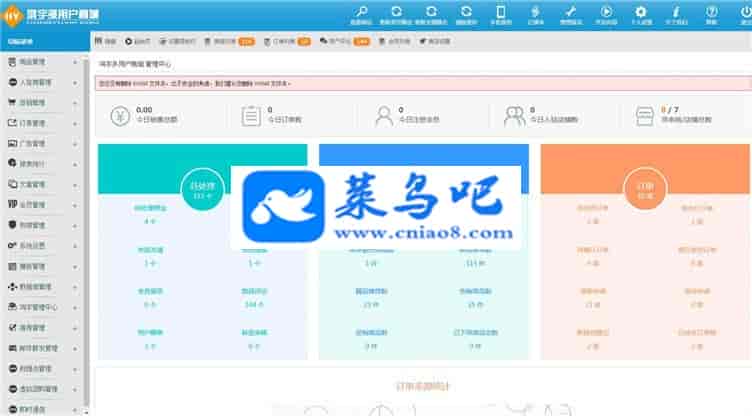The height and width of the screenshot is (416, 752).
Task: Click the yen currency circle icon
Action: click(120, 116)
